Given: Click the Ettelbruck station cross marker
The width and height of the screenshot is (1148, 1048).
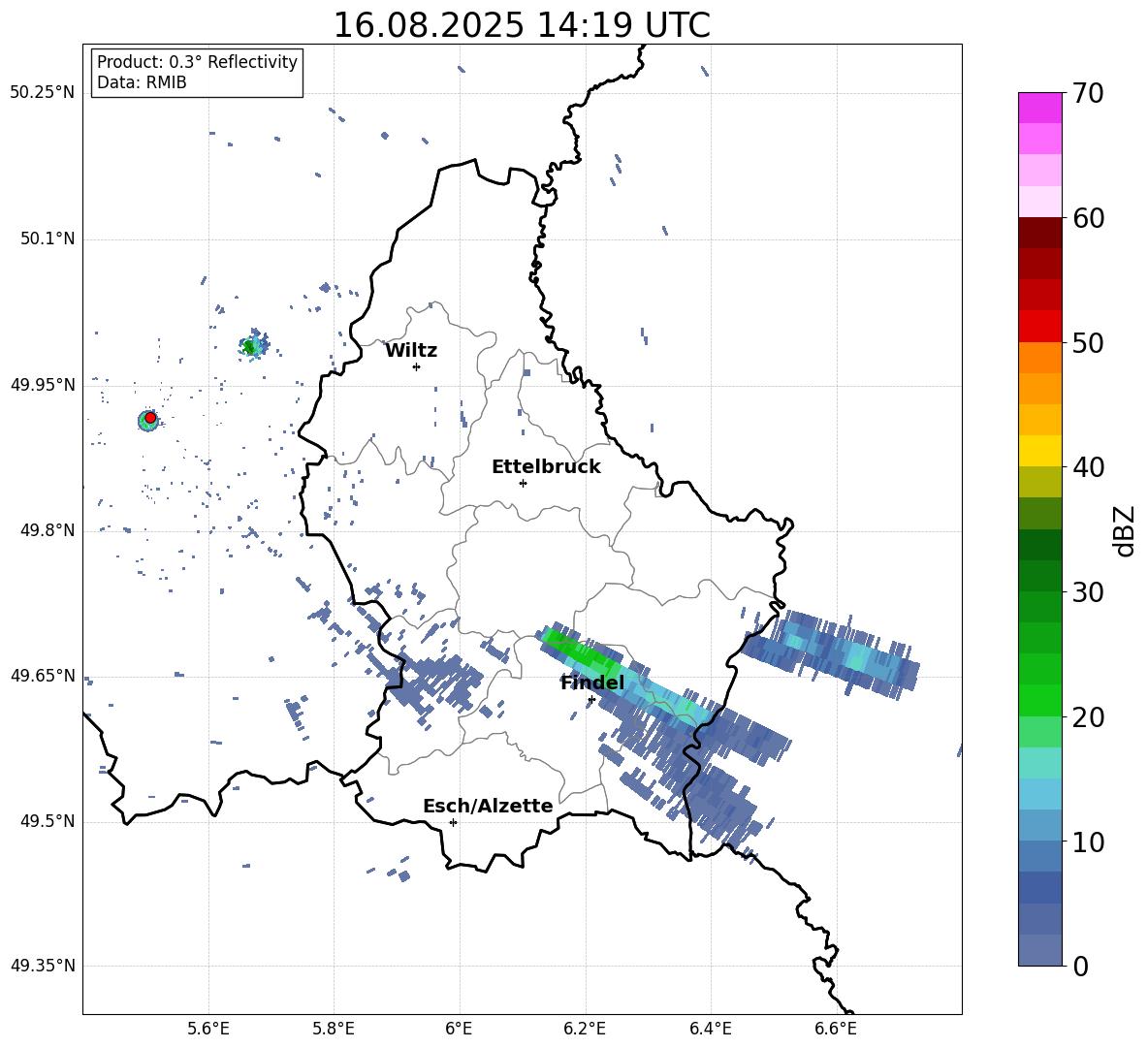Looking at the screenshot, I should [523, 483].
